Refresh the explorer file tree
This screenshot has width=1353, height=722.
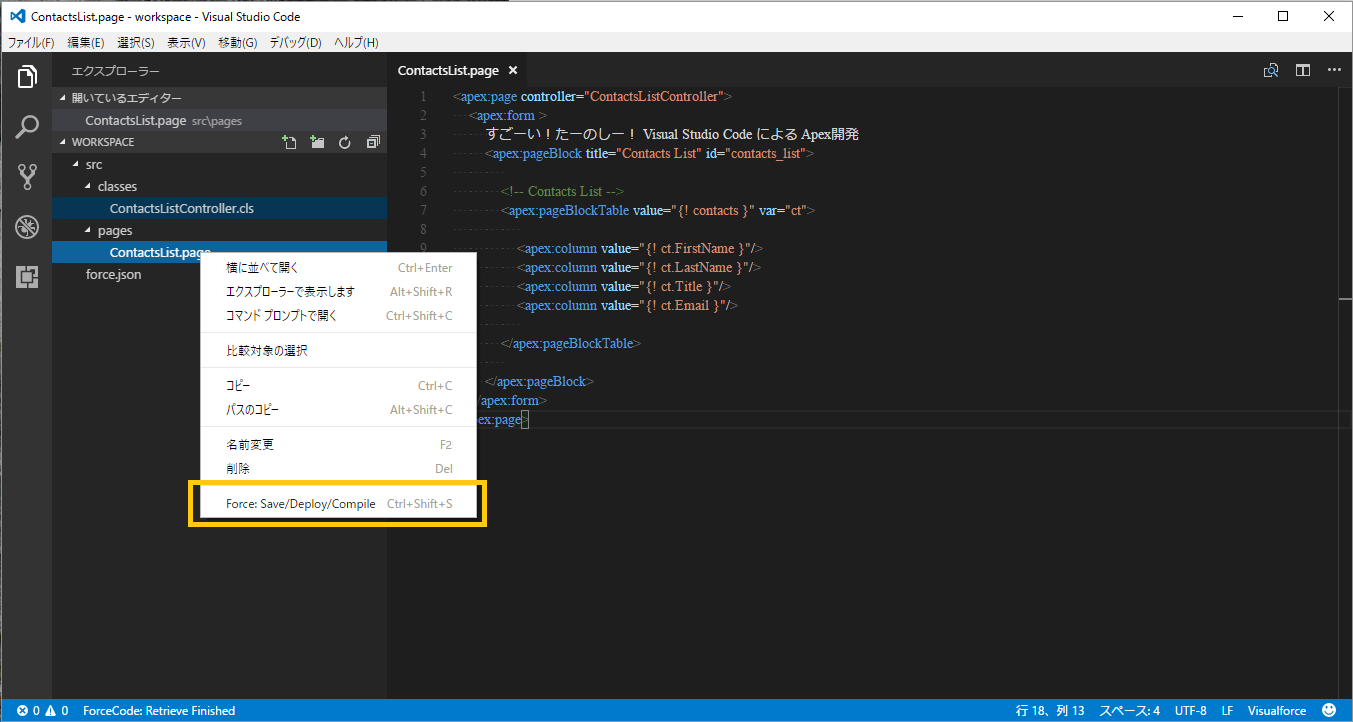345,142
